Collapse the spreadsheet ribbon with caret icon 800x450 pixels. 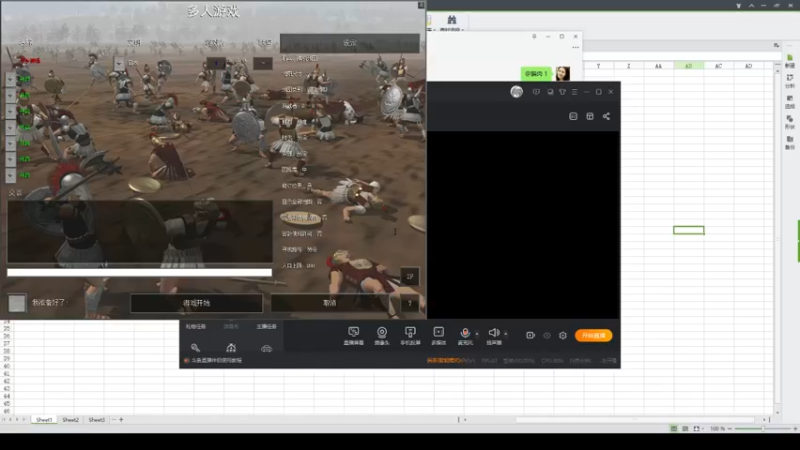752,5
